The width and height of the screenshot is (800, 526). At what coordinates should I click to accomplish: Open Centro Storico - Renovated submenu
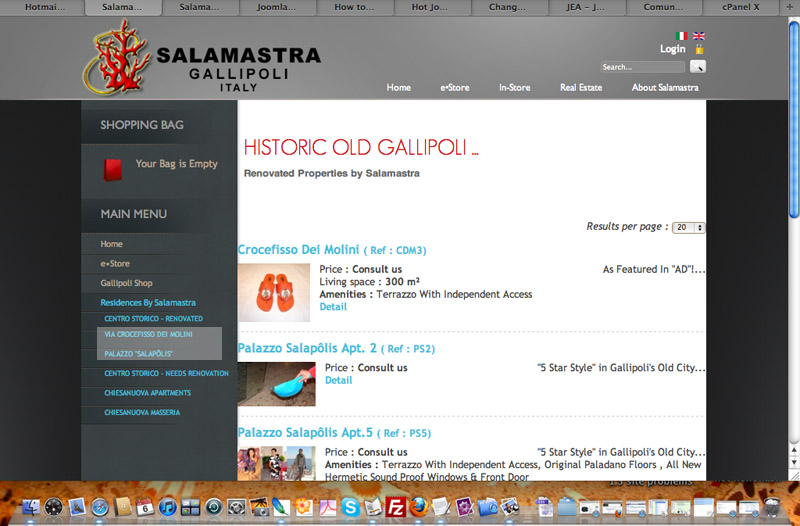pyautogui.click(x=154, y=318)
